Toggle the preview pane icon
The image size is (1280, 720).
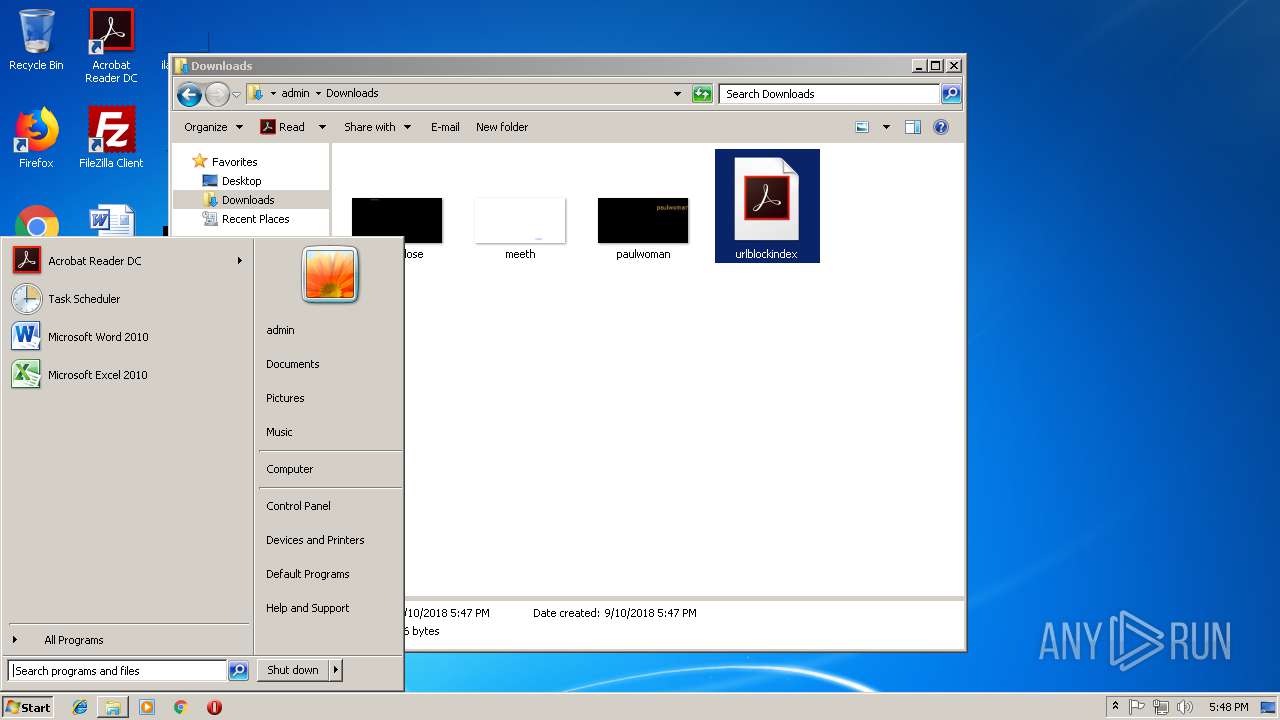[912, 127]
